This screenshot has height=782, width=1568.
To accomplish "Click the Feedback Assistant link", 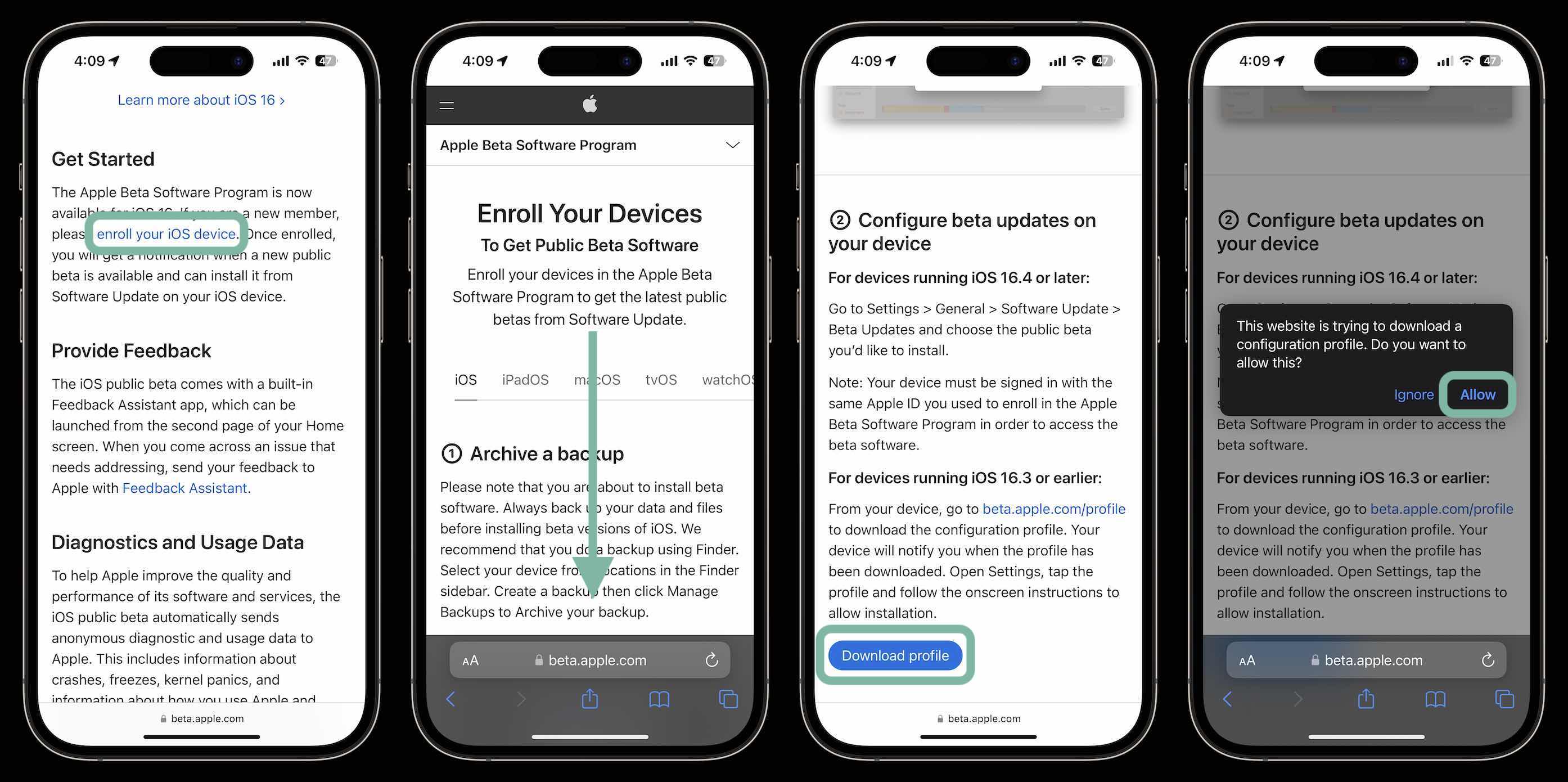I will [184, 488].
